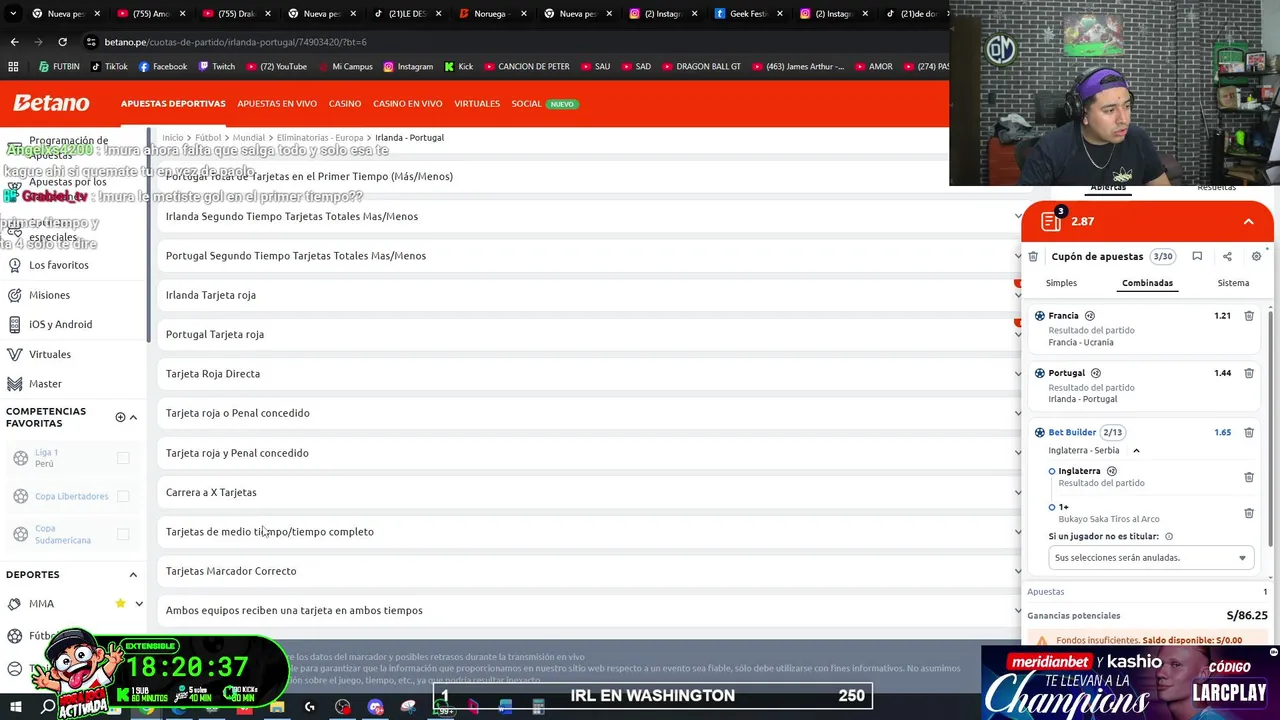Open the Sus selecciones serán anuladas dropdown
Viewport: 1280px width, 720px height.
tap(1151, 558)
